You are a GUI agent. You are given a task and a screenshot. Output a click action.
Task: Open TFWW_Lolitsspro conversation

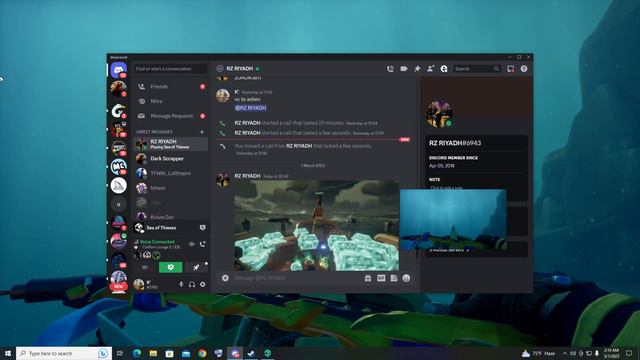click(x=171, y=173)
